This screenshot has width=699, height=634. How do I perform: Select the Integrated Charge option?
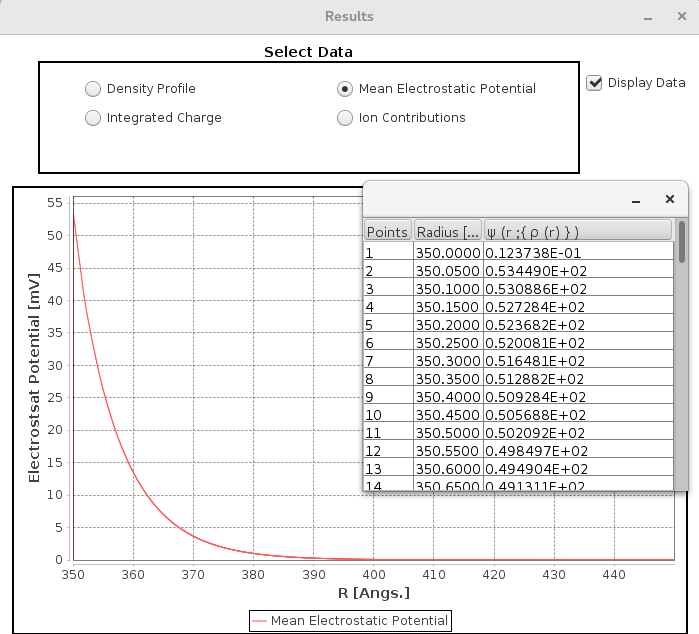(x=93, y=118)
